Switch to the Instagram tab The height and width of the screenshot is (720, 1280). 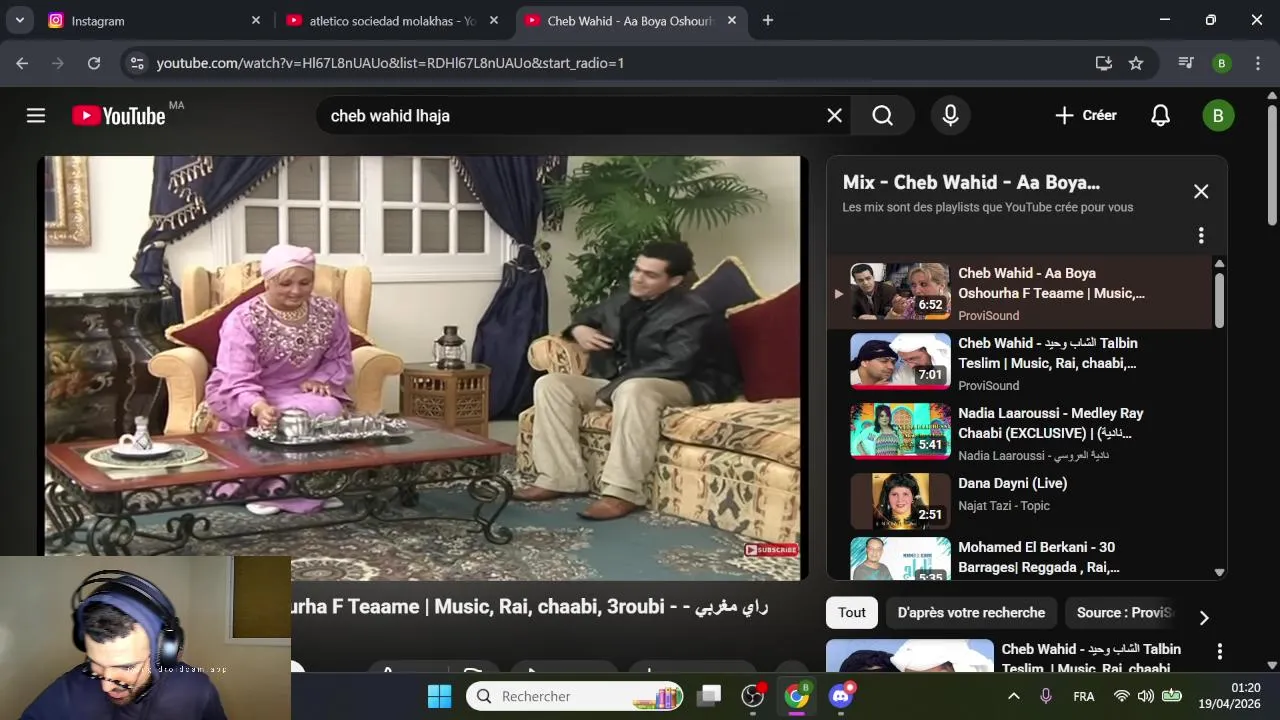click(150, 20)
